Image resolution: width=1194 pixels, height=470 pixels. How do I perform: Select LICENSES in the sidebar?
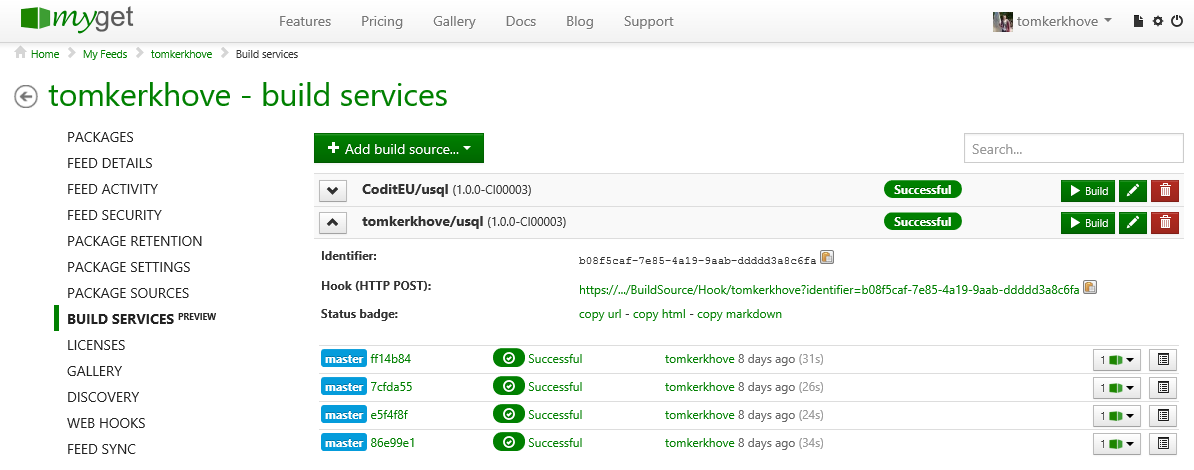point(96,345)
